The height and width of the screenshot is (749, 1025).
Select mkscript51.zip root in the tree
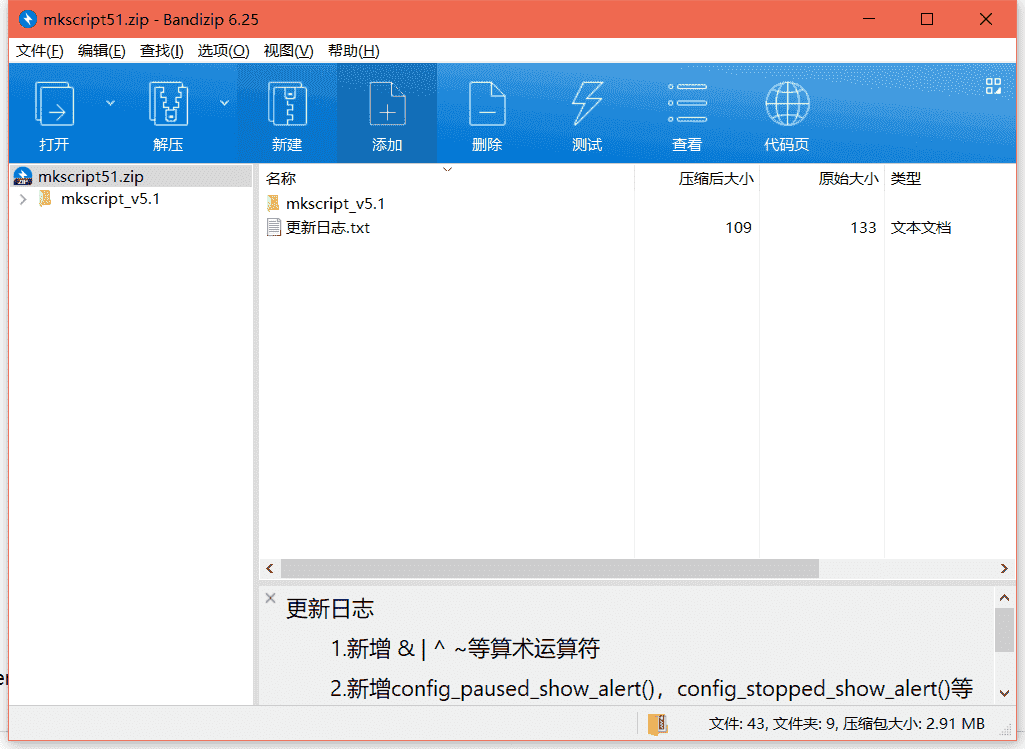pyautogui.click(x=131, y=176)
